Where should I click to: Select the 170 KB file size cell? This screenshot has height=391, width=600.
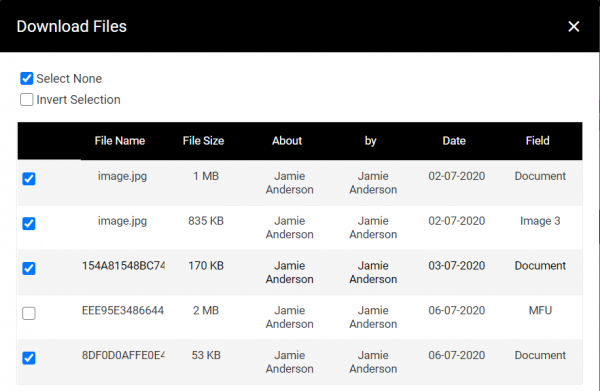pyautogui.click(x=206, y=266)
